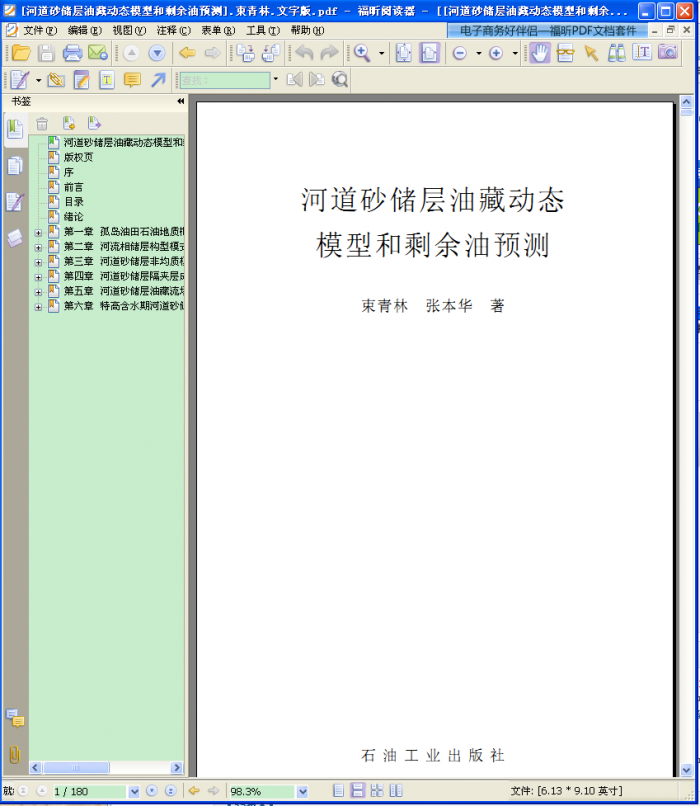Click the fit width icon

pos(429,52)
